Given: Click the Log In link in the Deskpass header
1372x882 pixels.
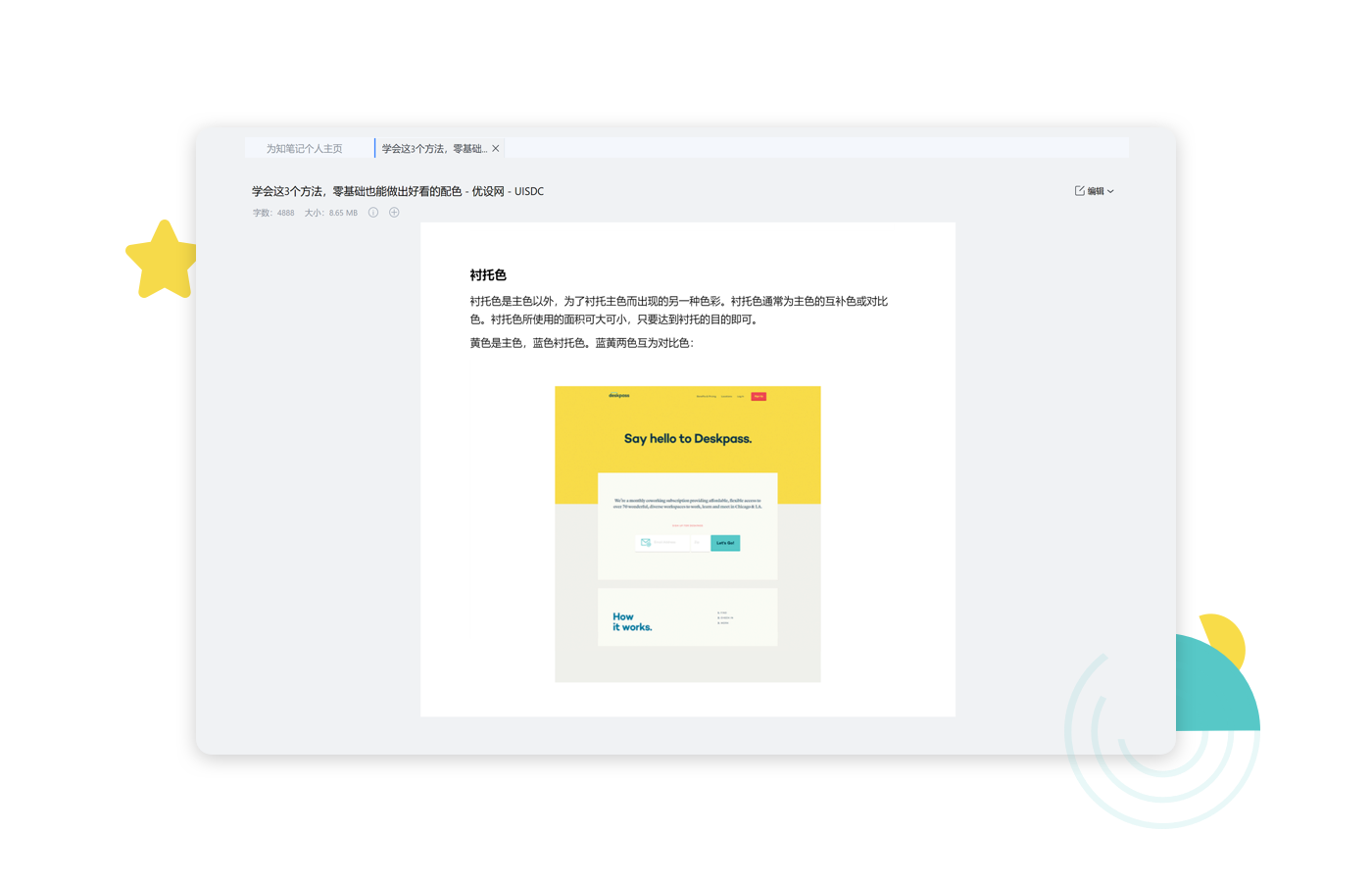Looking at the screenshot, I should [741, 396].
